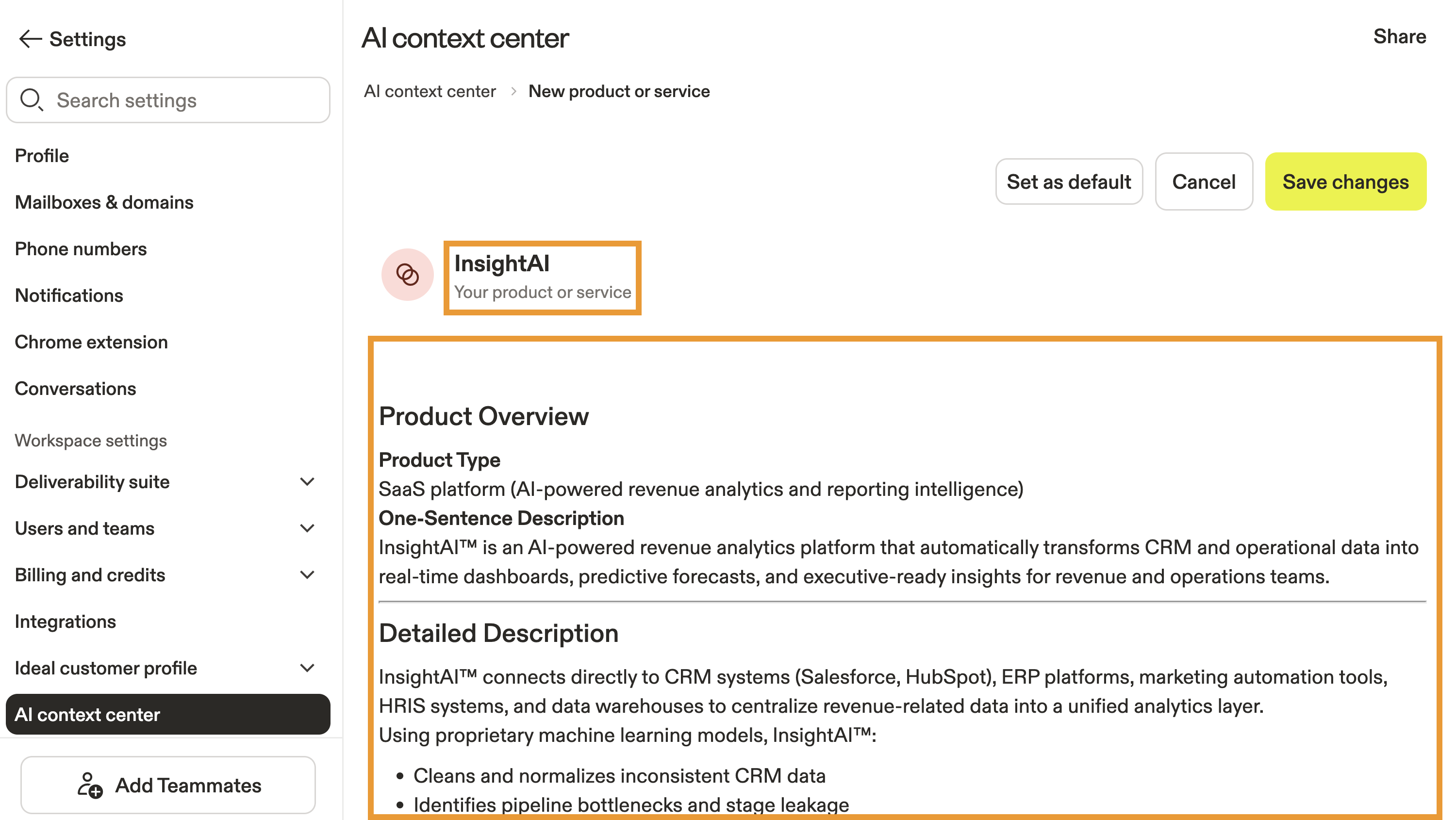Click the Cancel button
1456x820 pixels.
pyautogui.click(x=1203, y=182)
